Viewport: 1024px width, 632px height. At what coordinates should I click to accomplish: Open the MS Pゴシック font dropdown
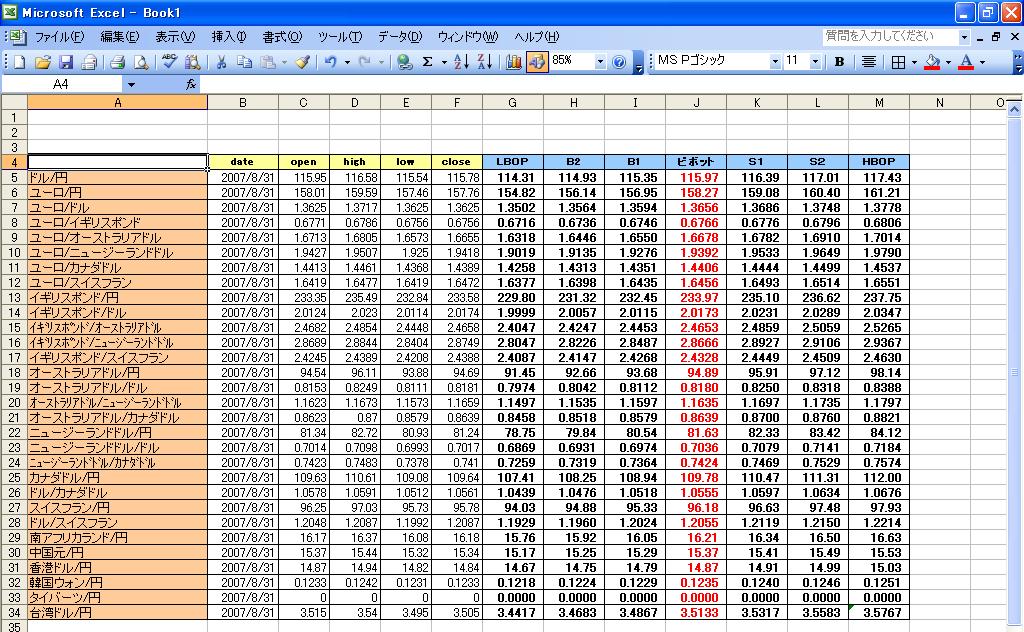tap(775, 62)
